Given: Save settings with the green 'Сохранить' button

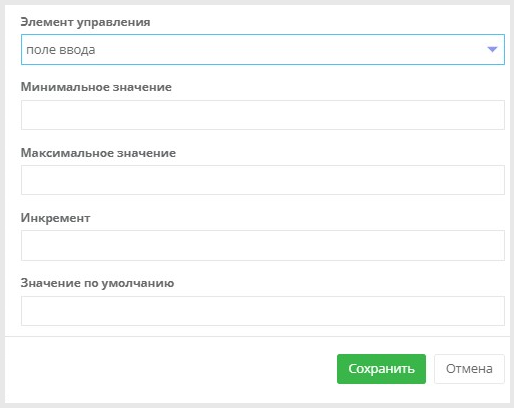Looking at the screenshot, I should pyautogui.click(x=381, y=369).
